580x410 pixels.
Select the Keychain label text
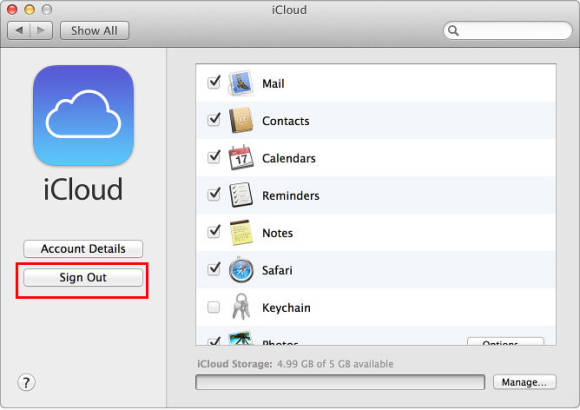pos(286,308)
